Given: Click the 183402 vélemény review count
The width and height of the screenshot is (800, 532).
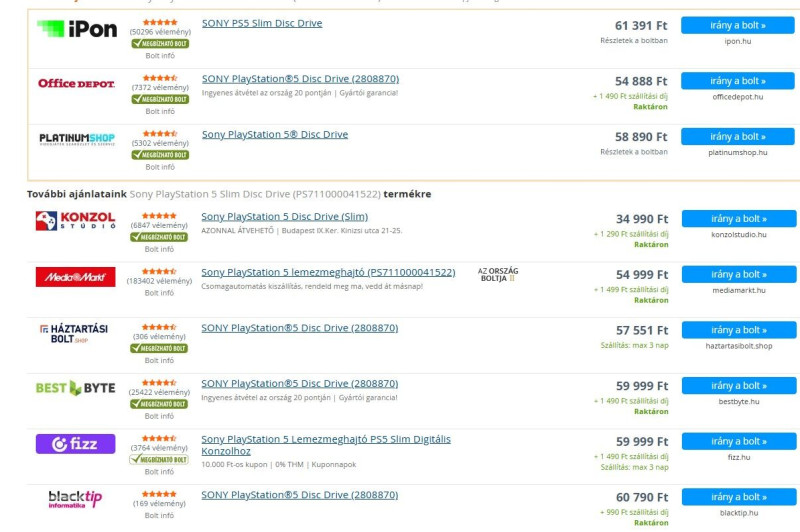Looking at the screenshot, I should pyautogui.click(x=159, y=281).
